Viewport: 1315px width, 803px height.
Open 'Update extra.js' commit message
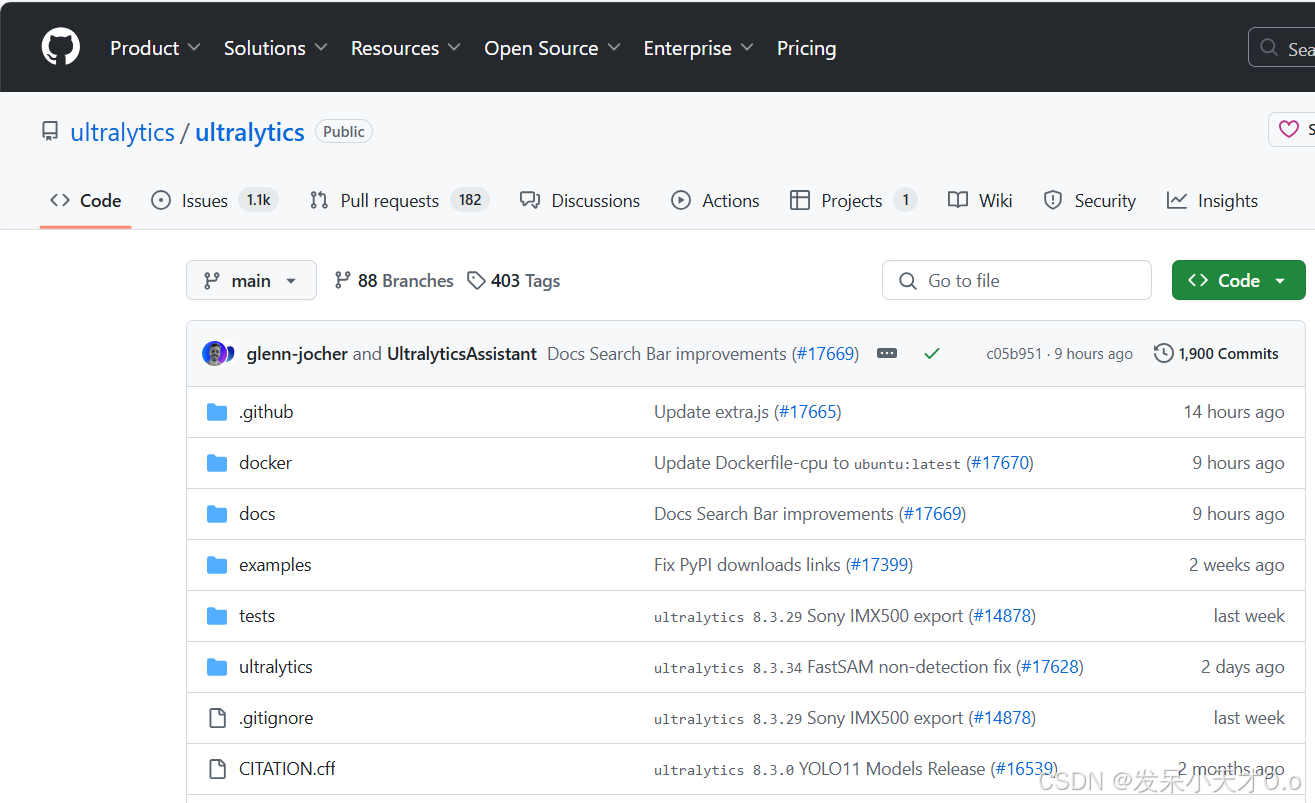point(711,412)
